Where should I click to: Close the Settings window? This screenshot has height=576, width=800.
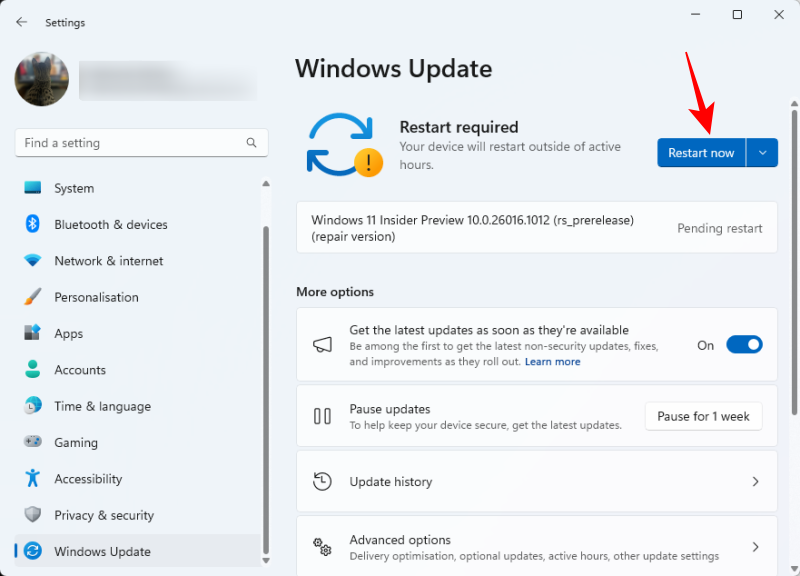(x=779, y=15)
